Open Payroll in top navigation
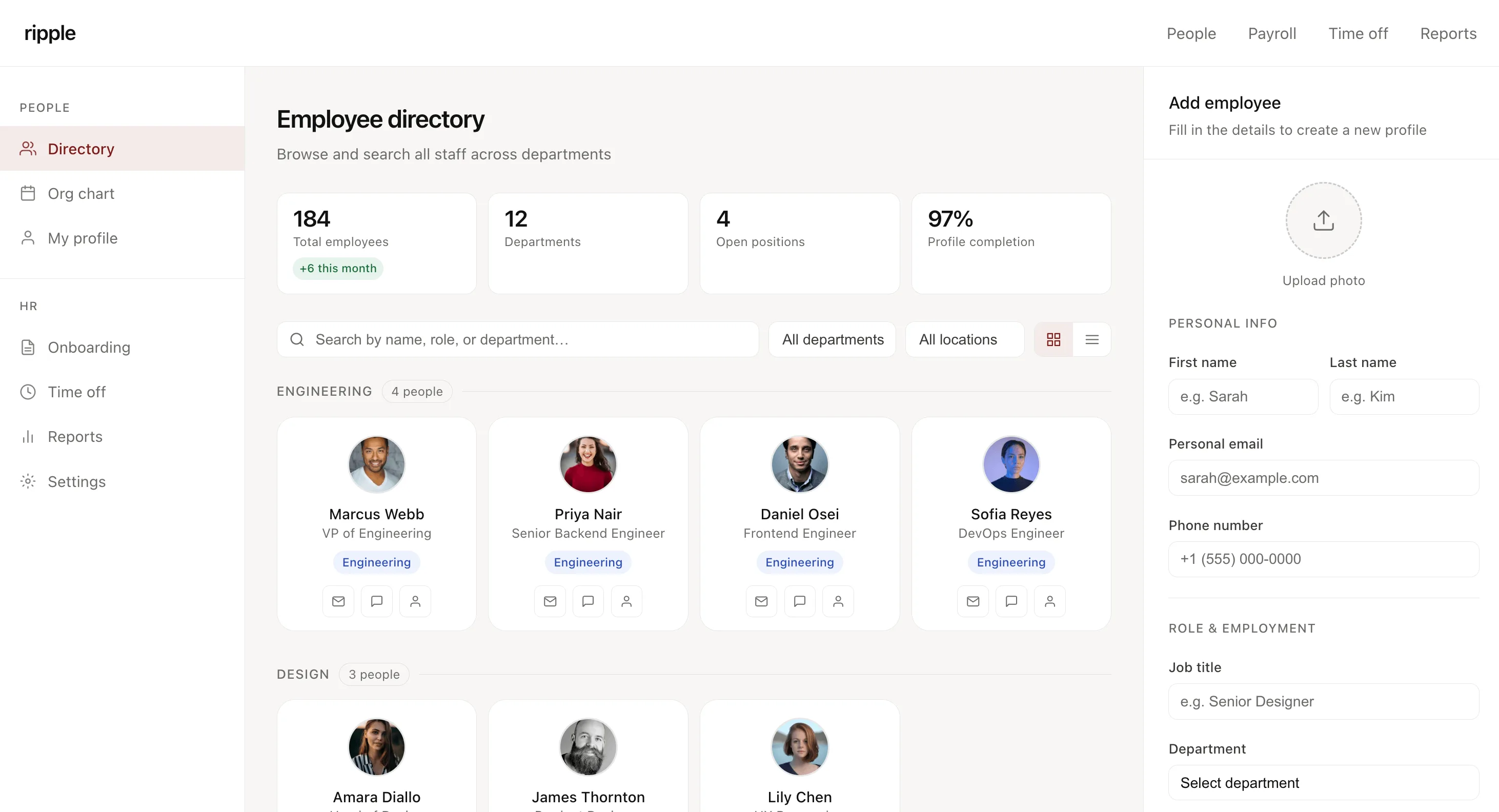The image size is (1499, 812). [1272, 33]
